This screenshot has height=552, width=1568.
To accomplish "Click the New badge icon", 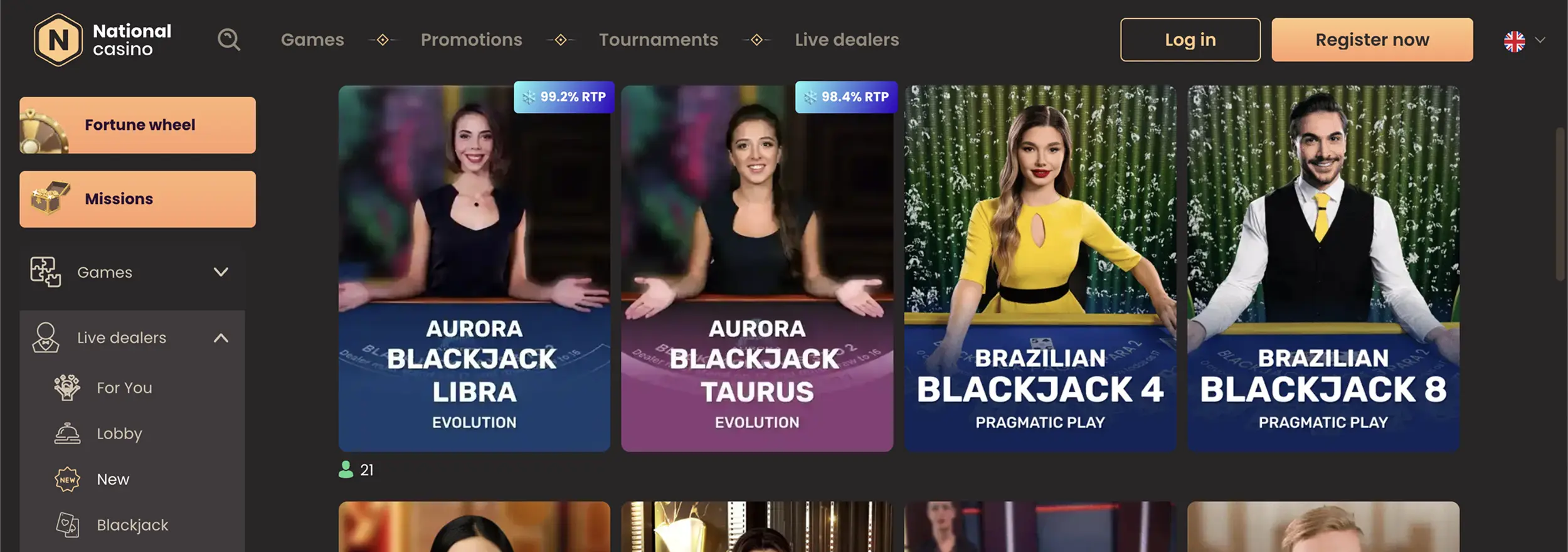I will [x=67, y=479].
